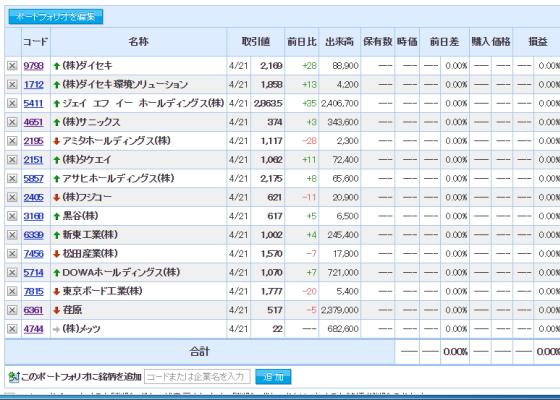Click the 取引値 column header
The image size is (560, 400).
(x=256, y=42)
